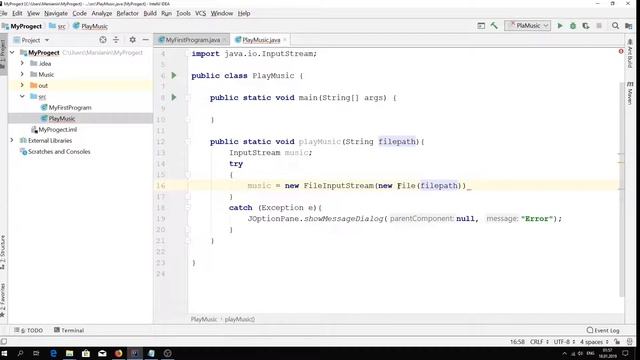Click the red error indicator above the editor scrollbar
The height and width of the screenshot is (360, 640).
(x=621, y=51)
